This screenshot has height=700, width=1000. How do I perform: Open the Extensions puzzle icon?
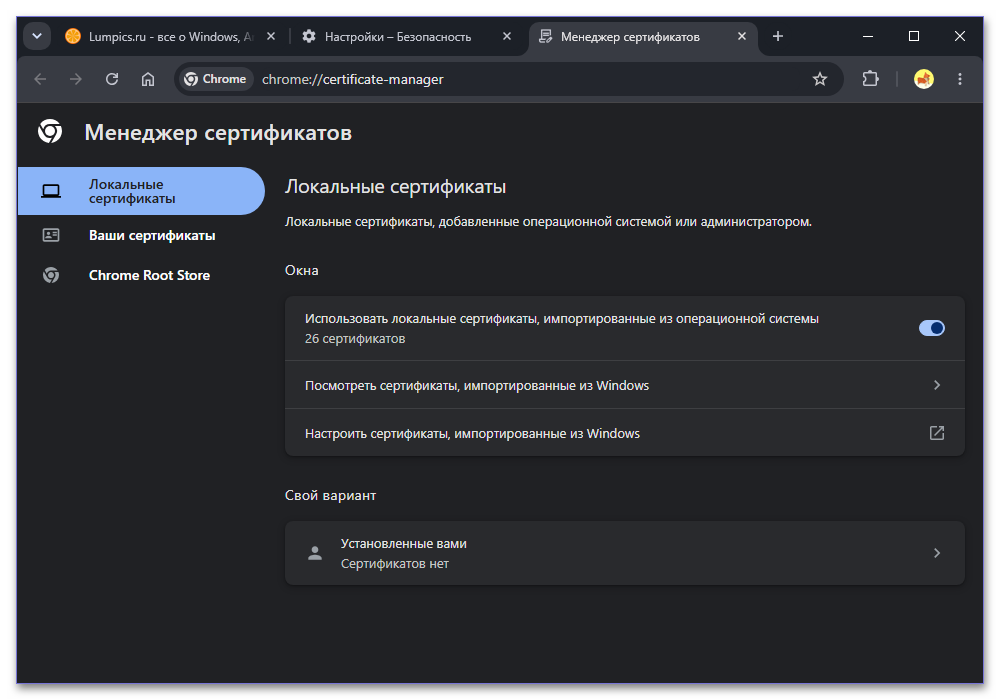point(871,79)
